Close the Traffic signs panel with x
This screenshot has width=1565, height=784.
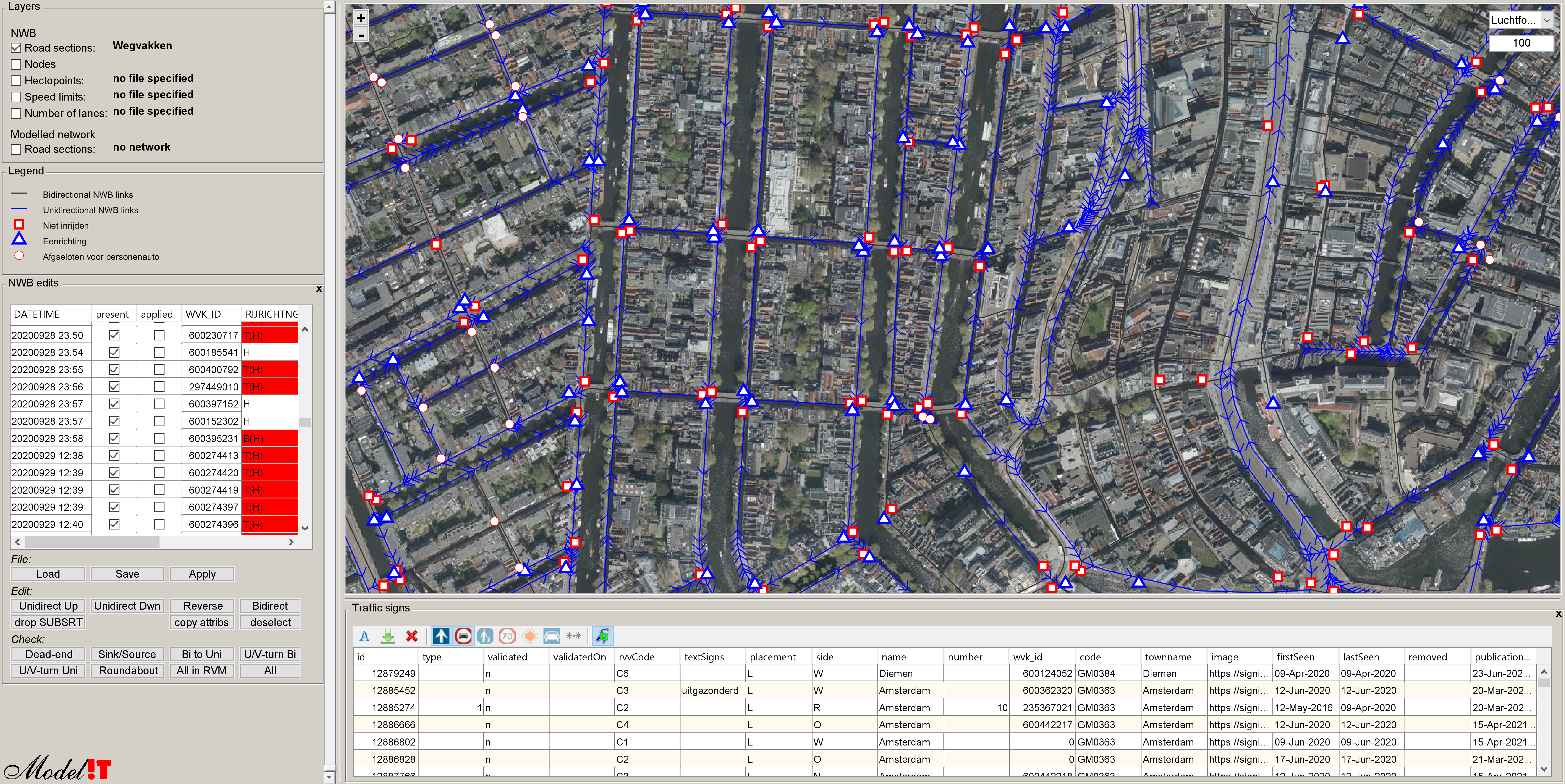pos(1558,614)
